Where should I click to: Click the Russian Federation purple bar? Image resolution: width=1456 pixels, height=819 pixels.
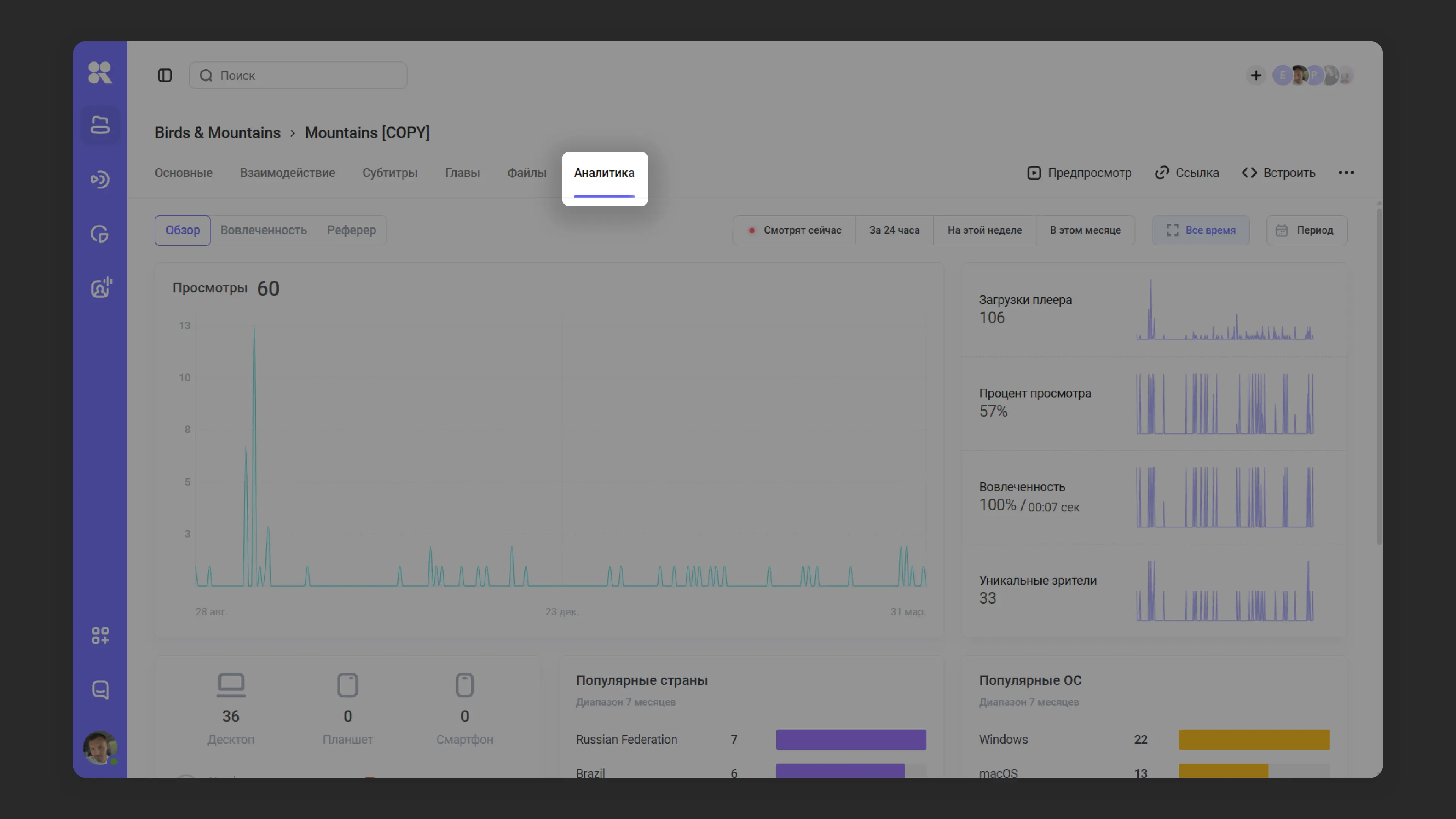[x=850, y=739]
